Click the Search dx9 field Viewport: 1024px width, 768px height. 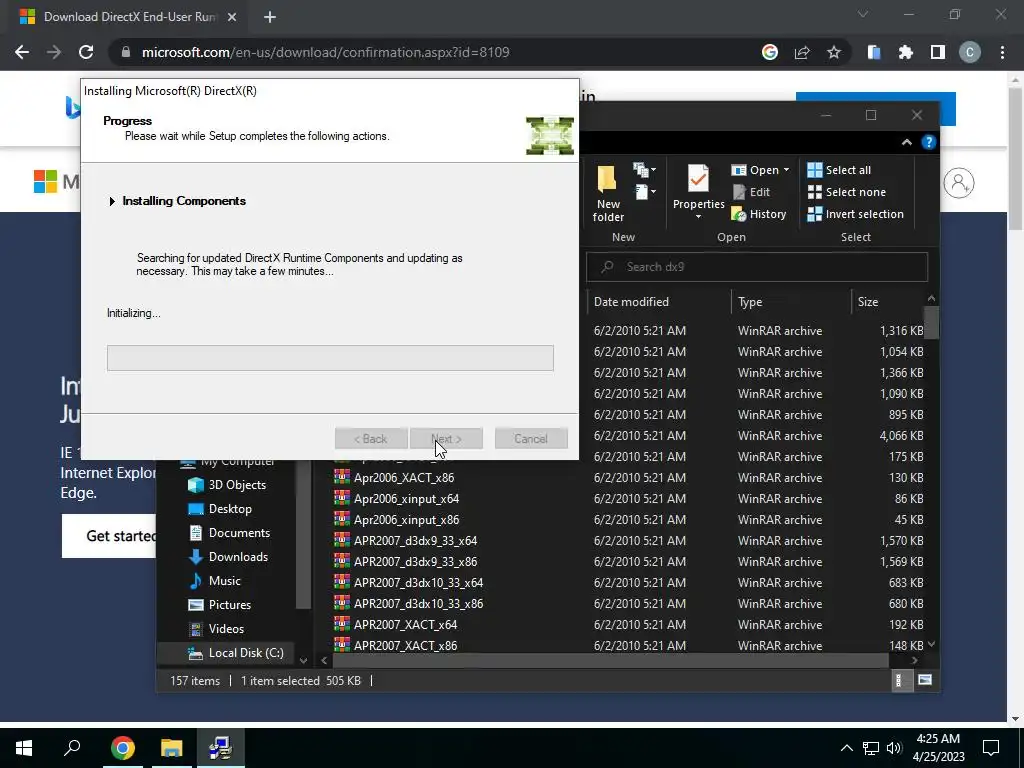click(x=757, y=266)
